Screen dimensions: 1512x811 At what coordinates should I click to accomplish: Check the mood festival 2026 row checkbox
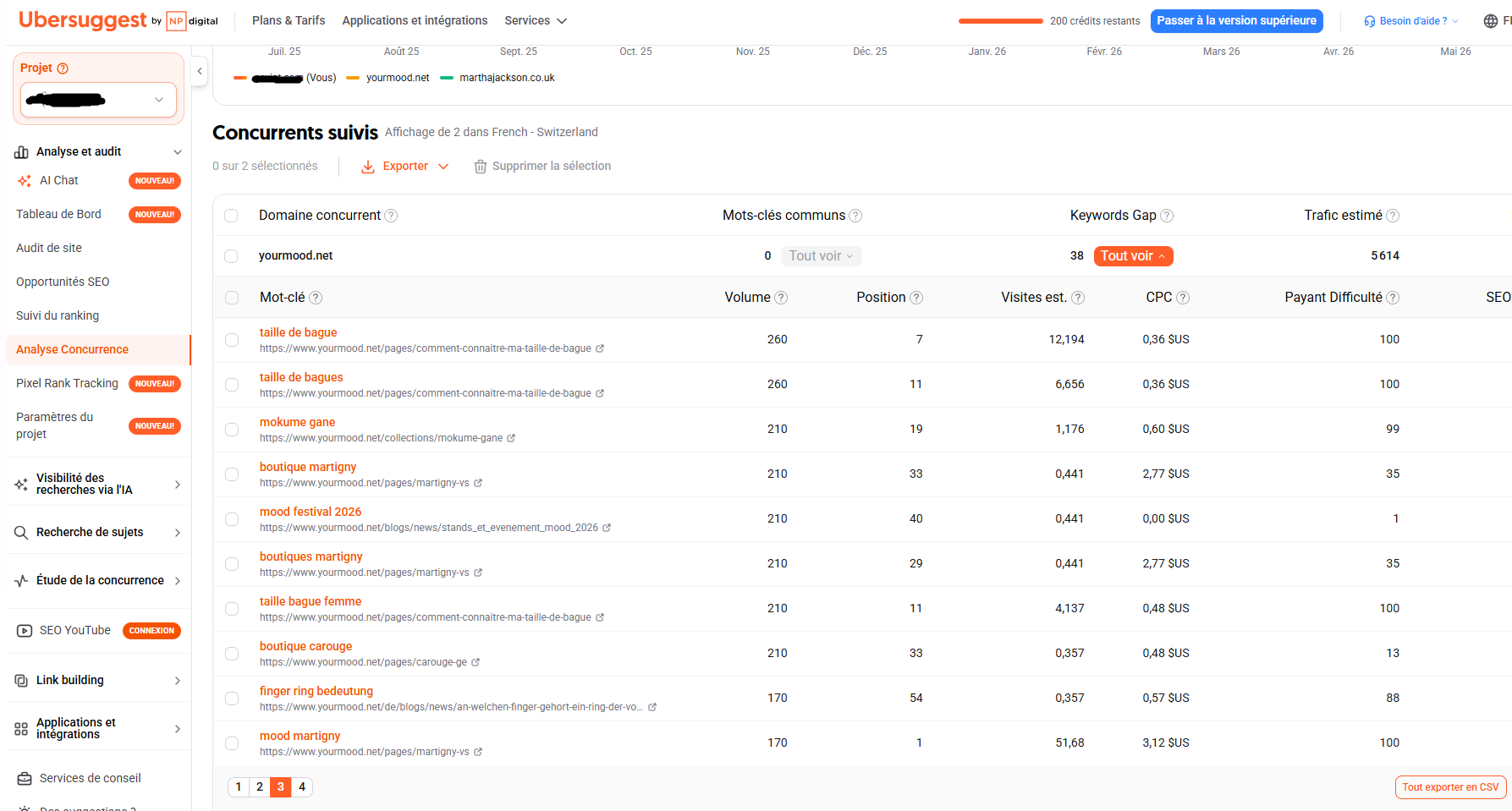232,519
